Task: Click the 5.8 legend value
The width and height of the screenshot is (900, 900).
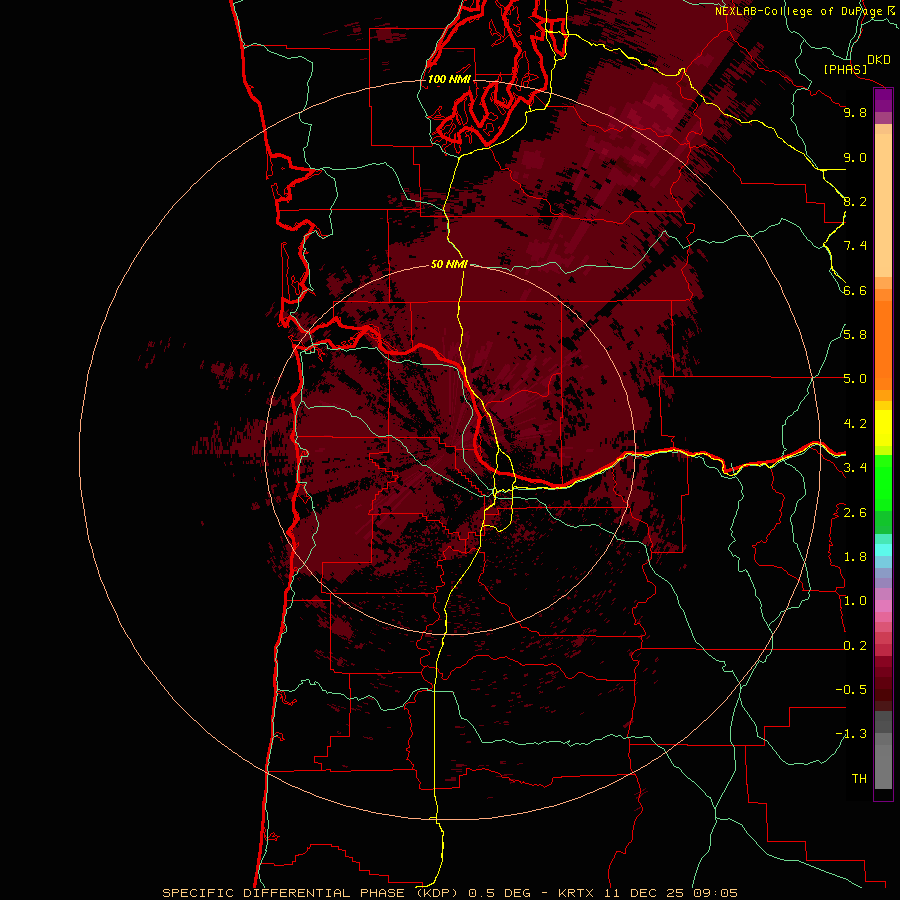Action: (855, 335)
